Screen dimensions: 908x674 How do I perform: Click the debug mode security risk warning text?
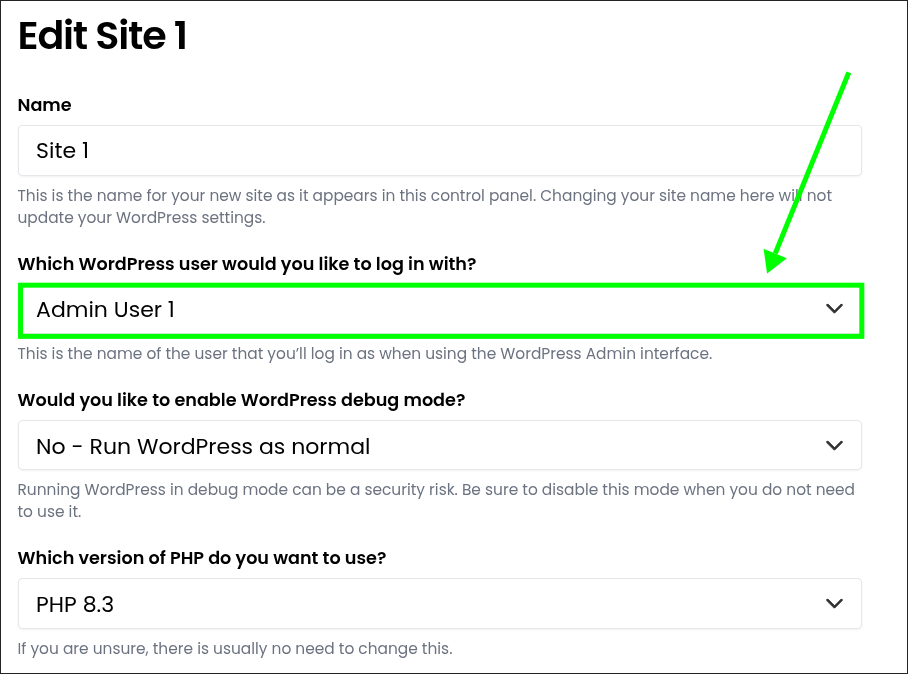(436, 500)
